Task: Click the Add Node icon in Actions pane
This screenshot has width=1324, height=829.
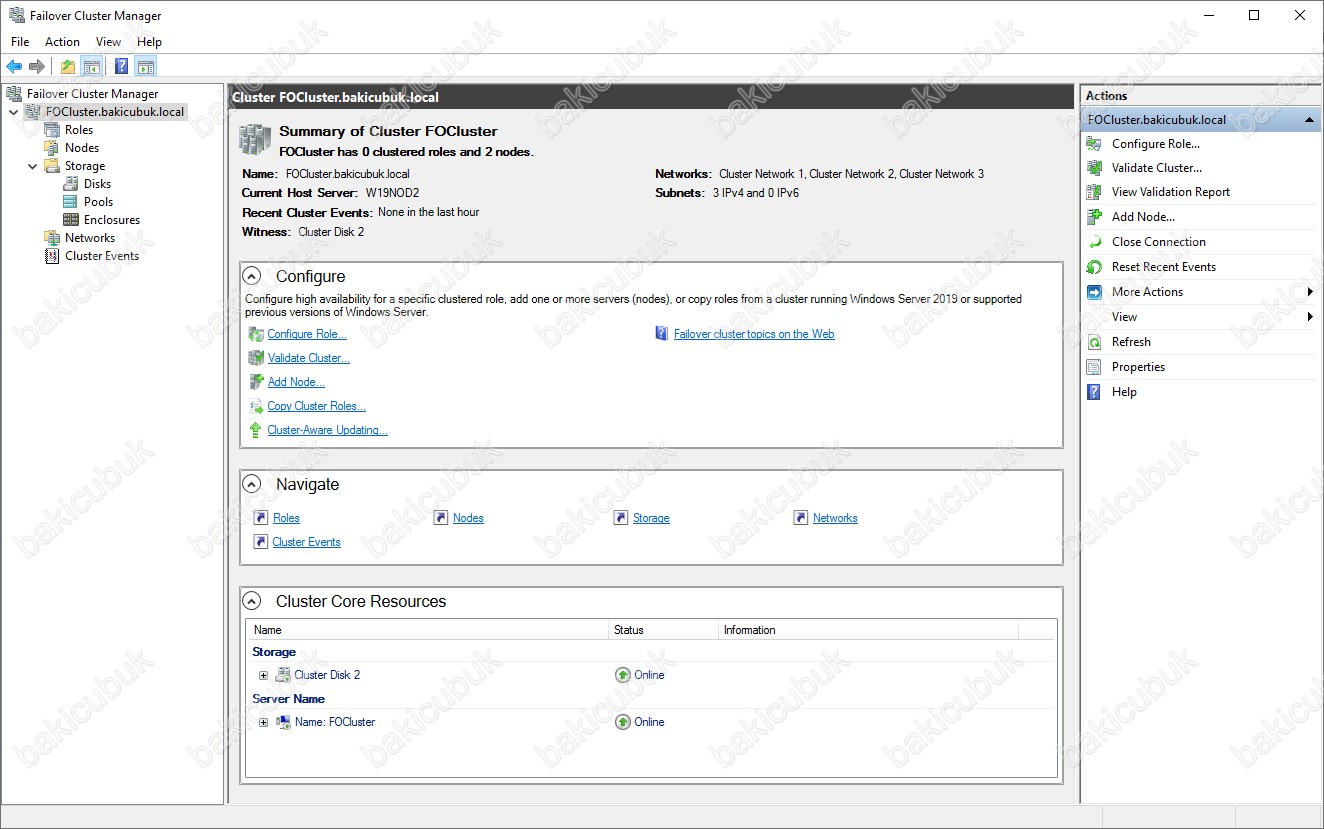Action: point(1094,217)
